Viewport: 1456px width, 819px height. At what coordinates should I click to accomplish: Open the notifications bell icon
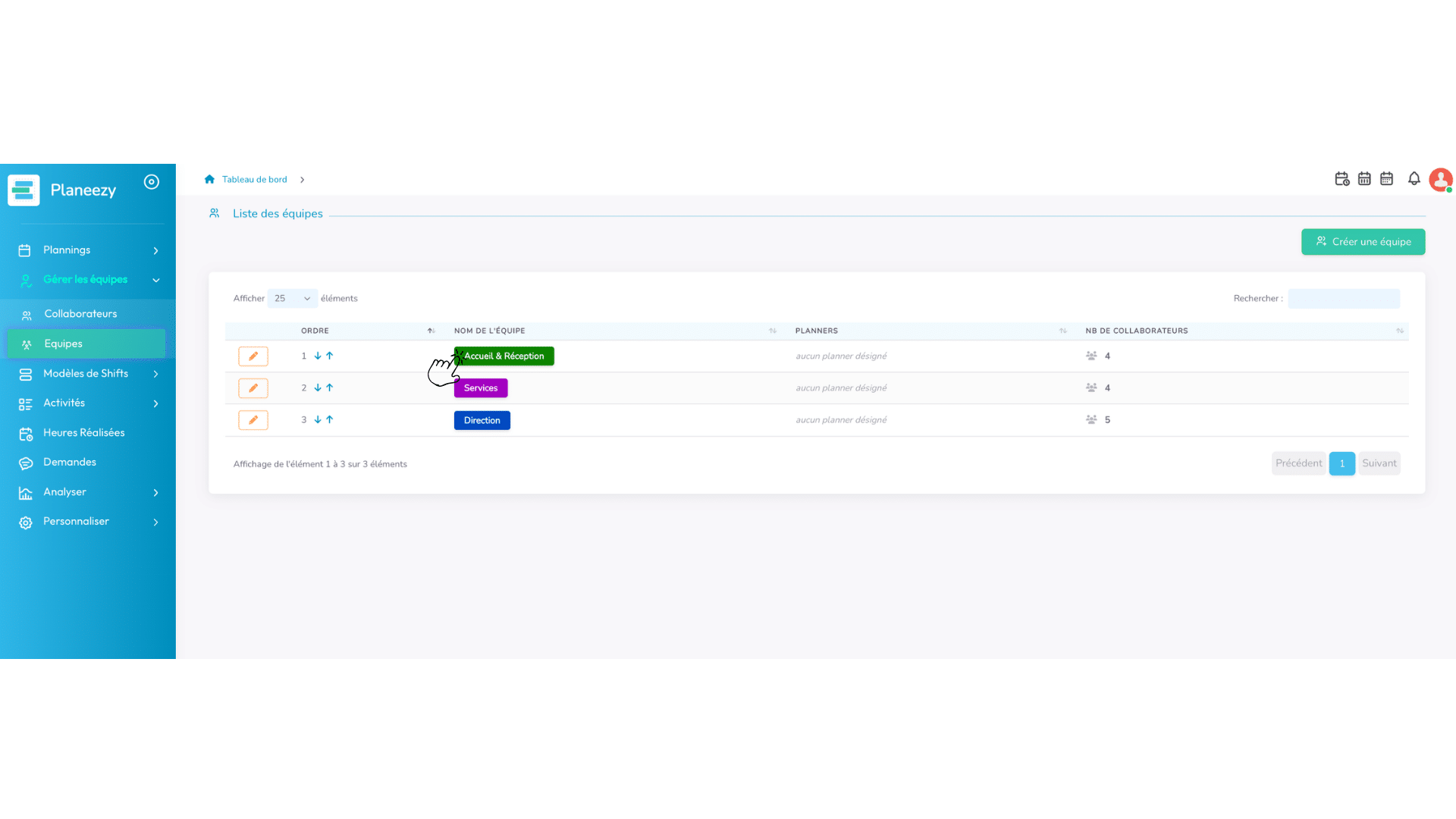coord(1414,179)
